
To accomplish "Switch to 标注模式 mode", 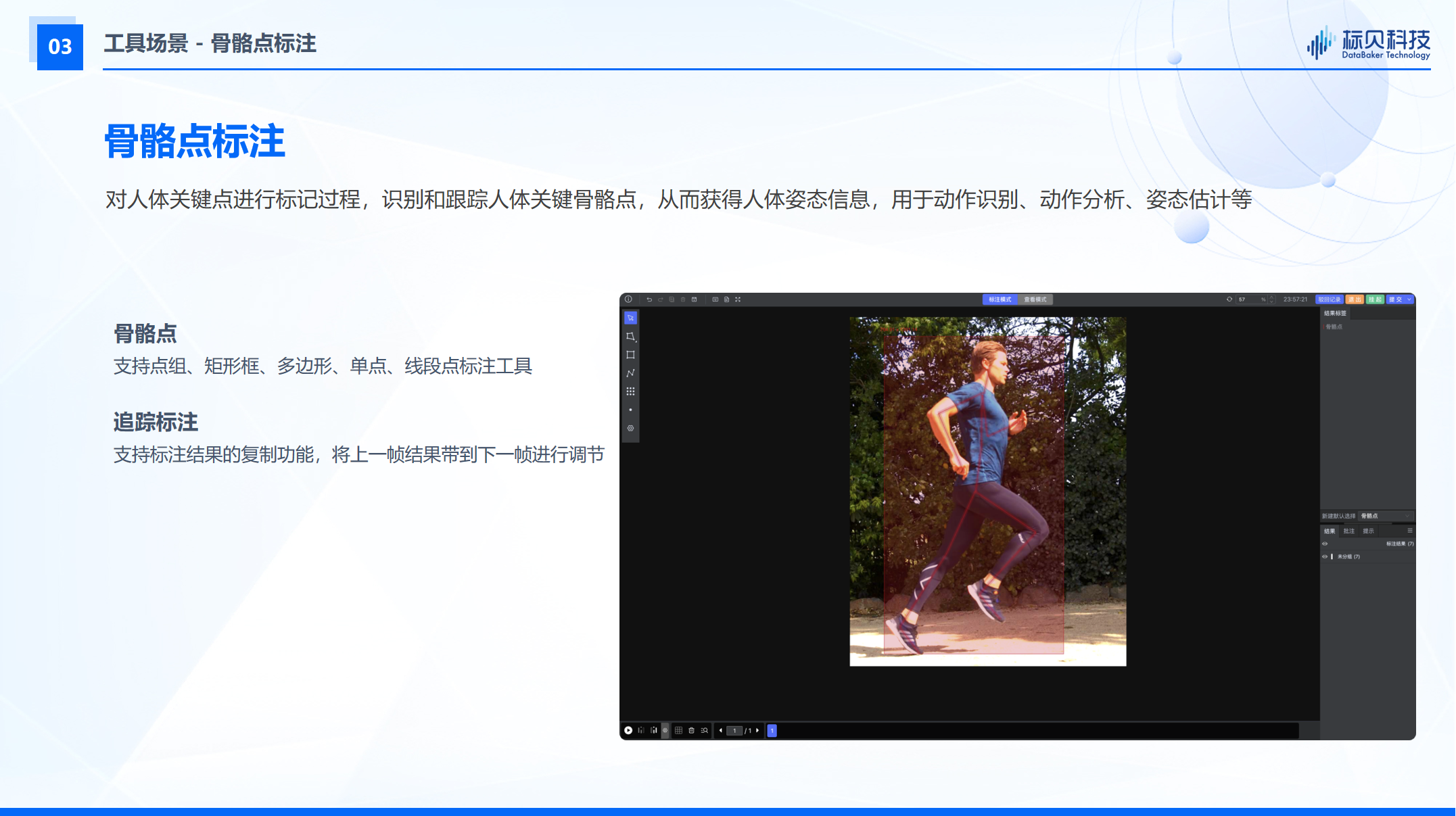I will tap(1000, 299).
